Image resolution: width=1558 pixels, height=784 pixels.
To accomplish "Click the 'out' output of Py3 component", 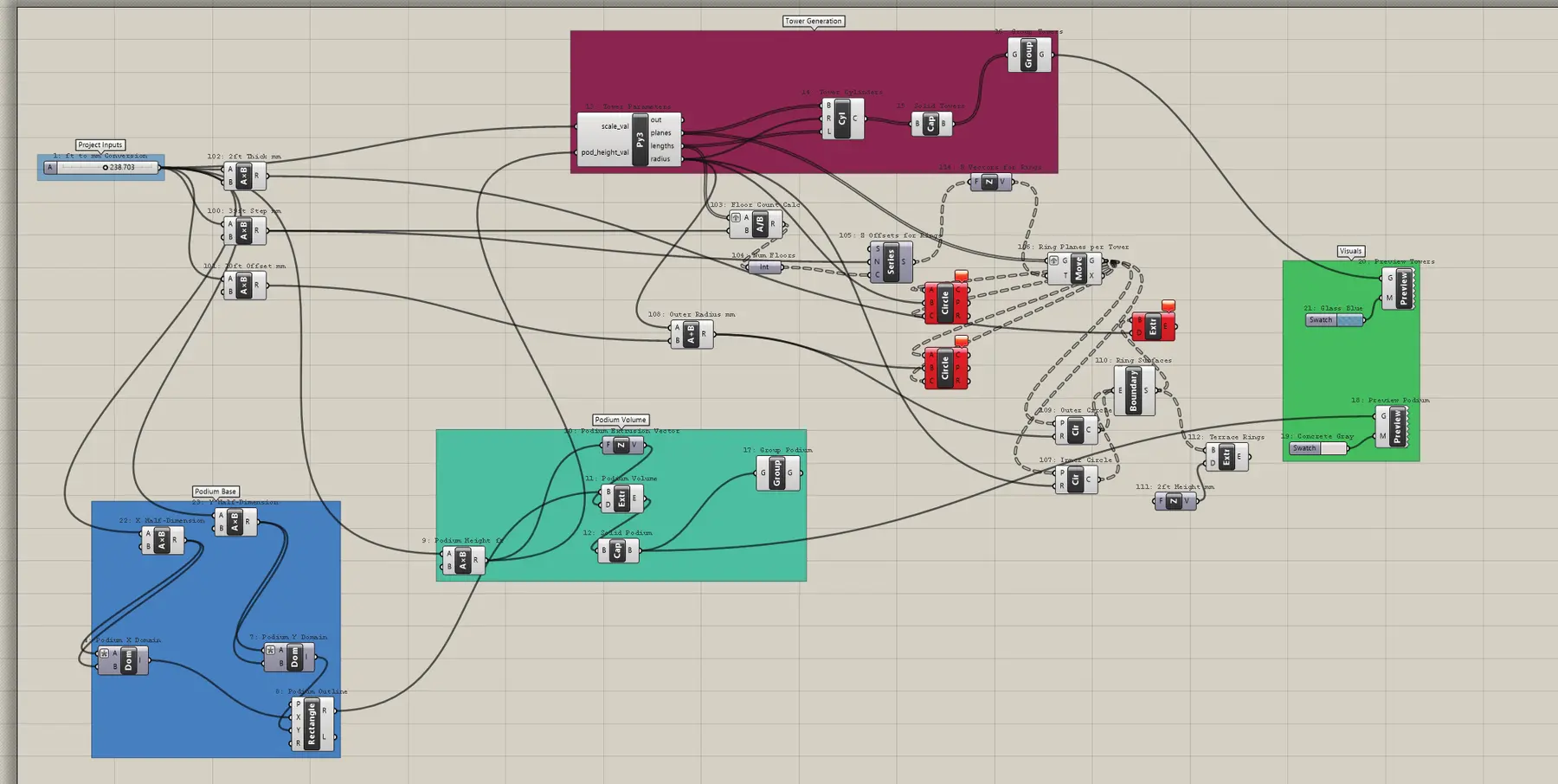I will click(x=656, y=120).
